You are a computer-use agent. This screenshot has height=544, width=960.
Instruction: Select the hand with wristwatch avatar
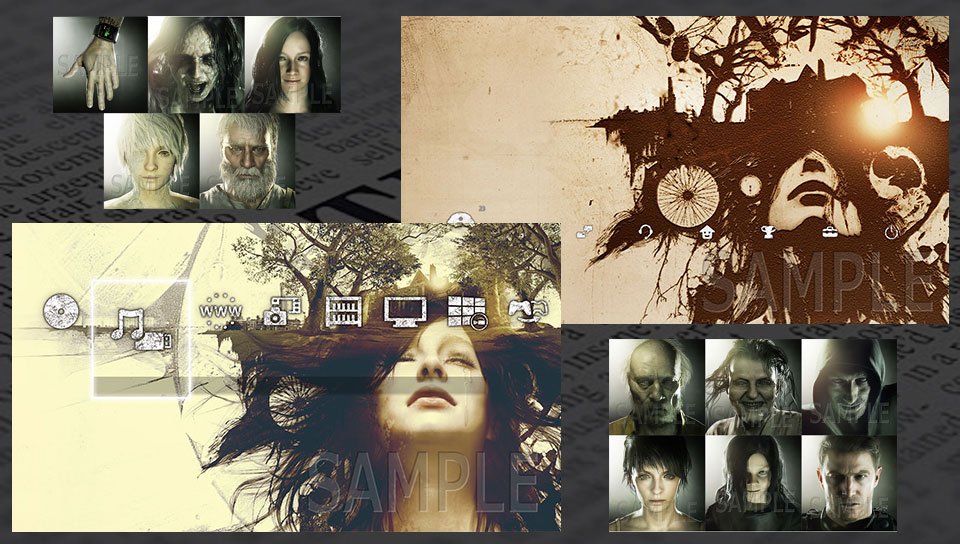coord(99,64)
